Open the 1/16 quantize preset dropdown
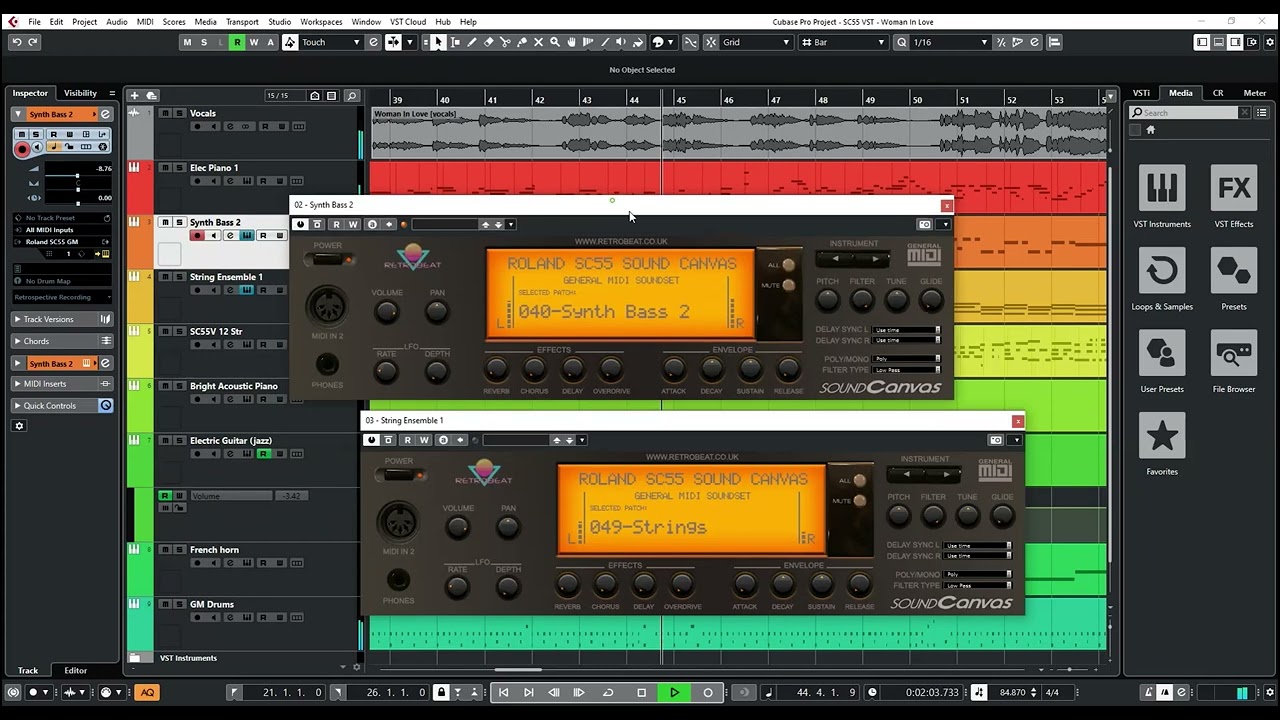This screenshot has width=1280, height=720. pos(950,42)
